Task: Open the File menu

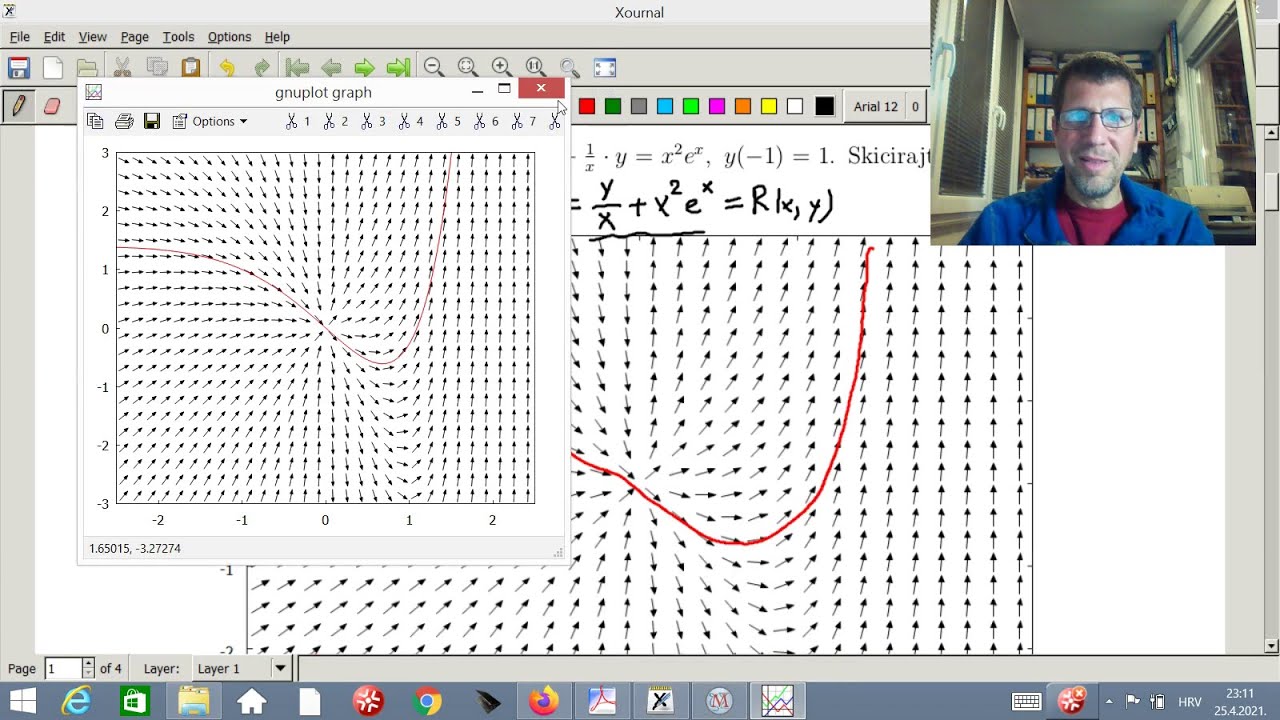Action: click(x=20, y=36)
